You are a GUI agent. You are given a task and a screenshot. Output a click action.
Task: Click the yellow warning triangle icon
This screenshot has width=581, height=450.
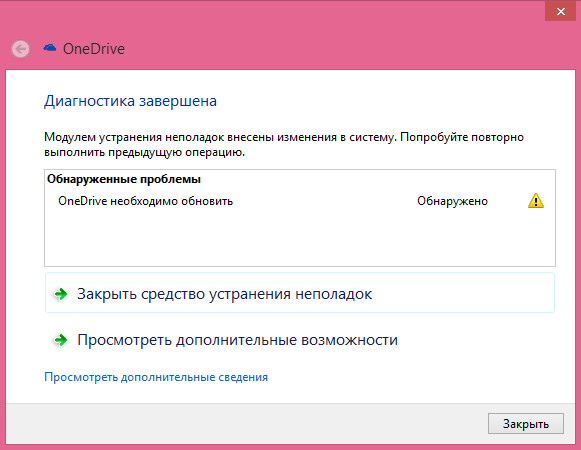click(x=536, y=201)
